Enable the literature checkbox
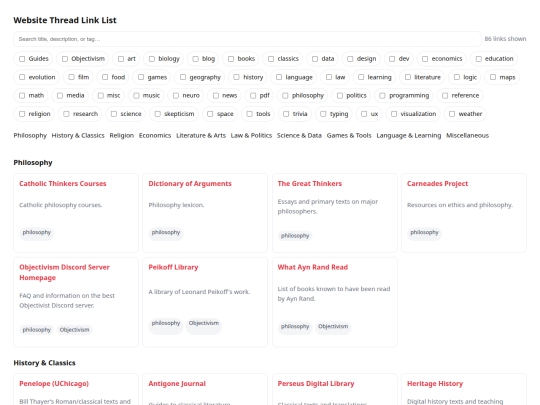This screenshot has width=540, height=405. click(x=408, y=77)
